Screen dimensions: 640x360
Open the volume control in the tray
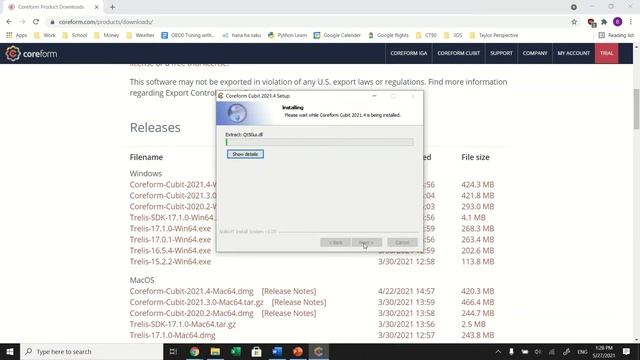pyautogui.click(x=538, y=351)
